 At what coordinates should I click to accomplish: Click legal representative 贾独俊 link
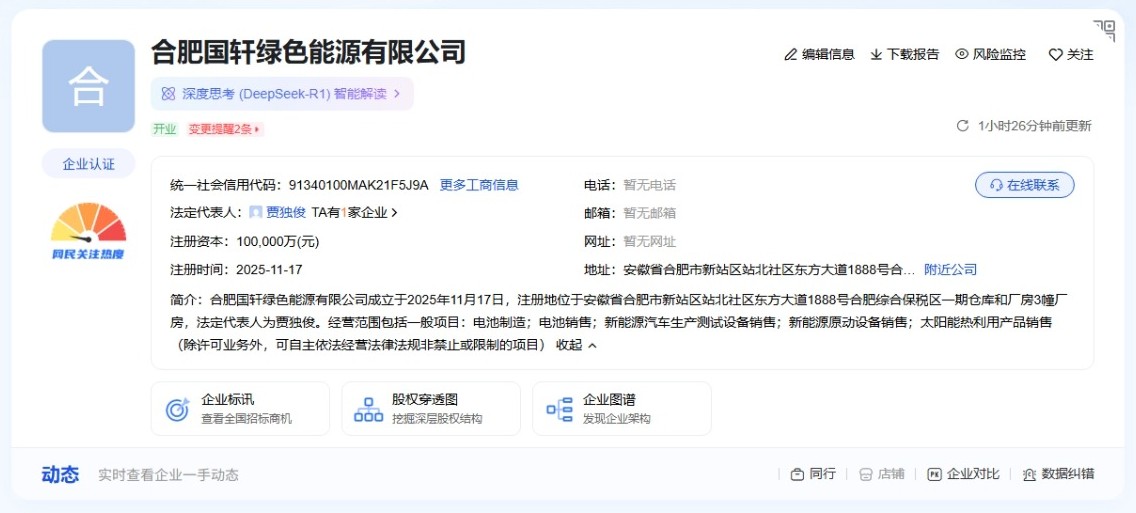coord(285,213)
